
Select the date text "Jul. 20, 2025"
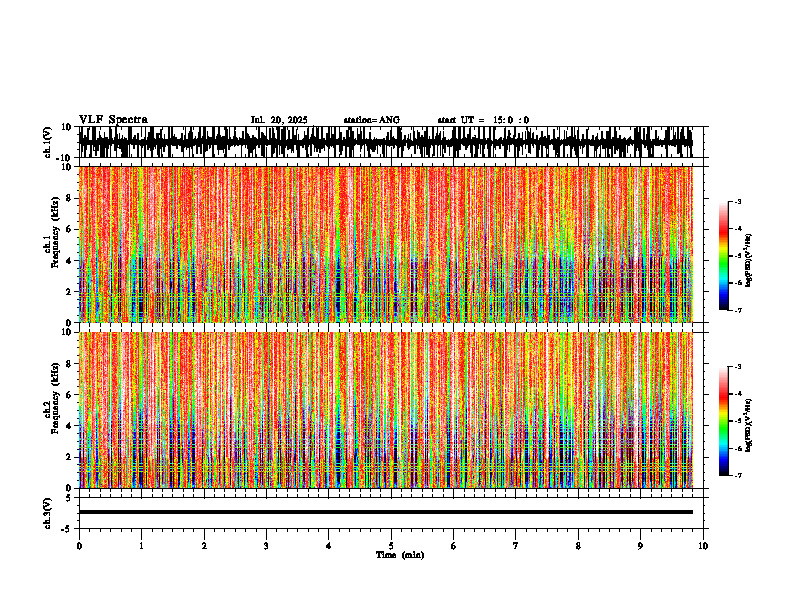(279, 120)
